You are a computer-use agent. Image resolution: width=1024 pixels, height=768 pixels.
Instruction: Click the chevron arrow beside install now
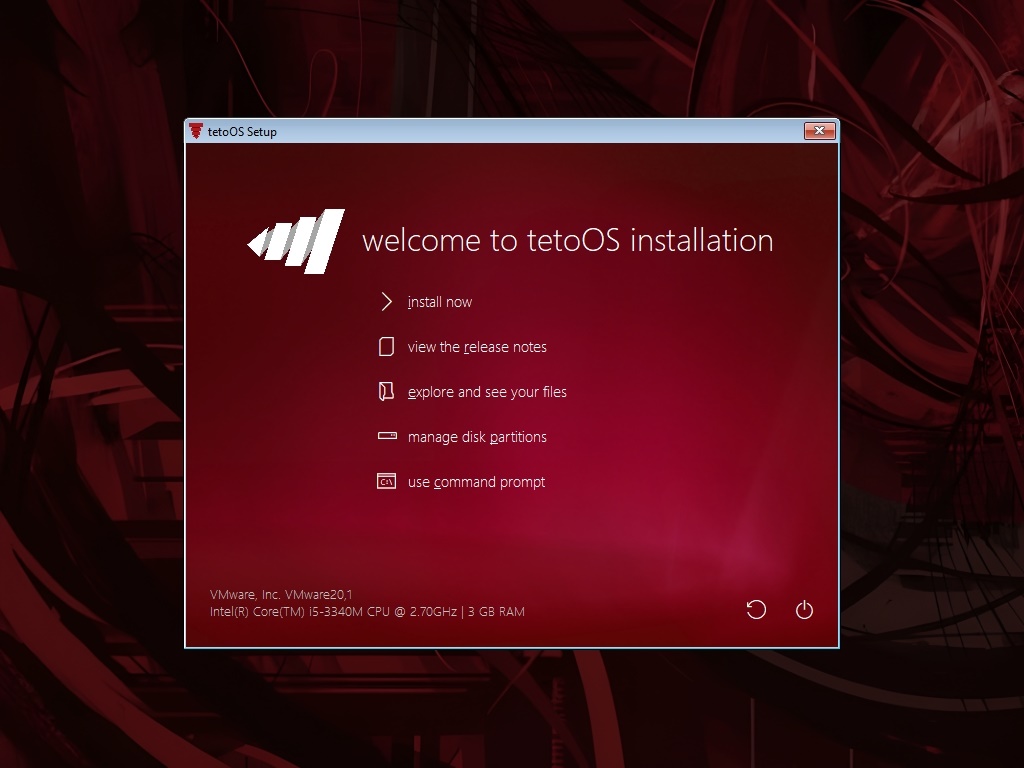(387, 302)
